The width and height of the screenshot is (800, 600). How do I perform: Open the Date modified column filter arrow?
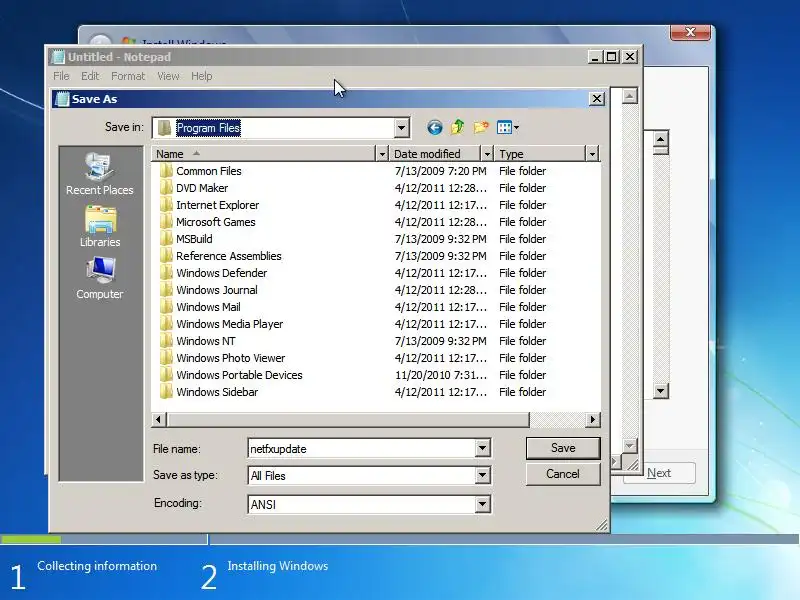[x=487, y=154]
